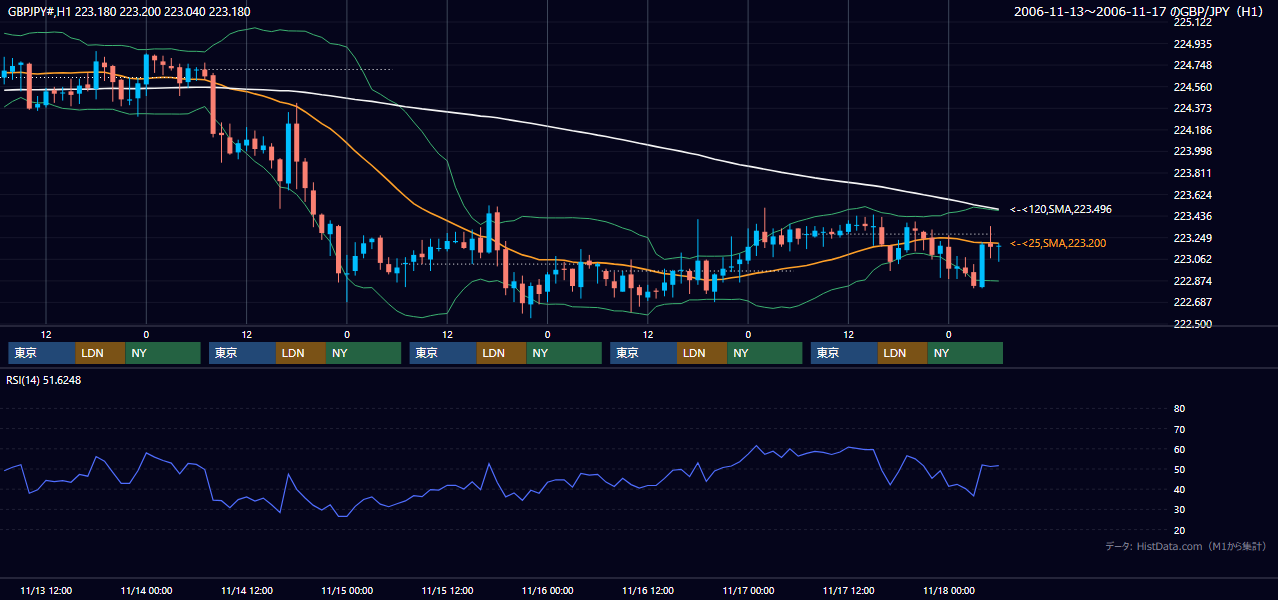Select the 25 SMA 223.200 value label
This screenshot has height=600, width=1278.
[x=1058, y=243]
